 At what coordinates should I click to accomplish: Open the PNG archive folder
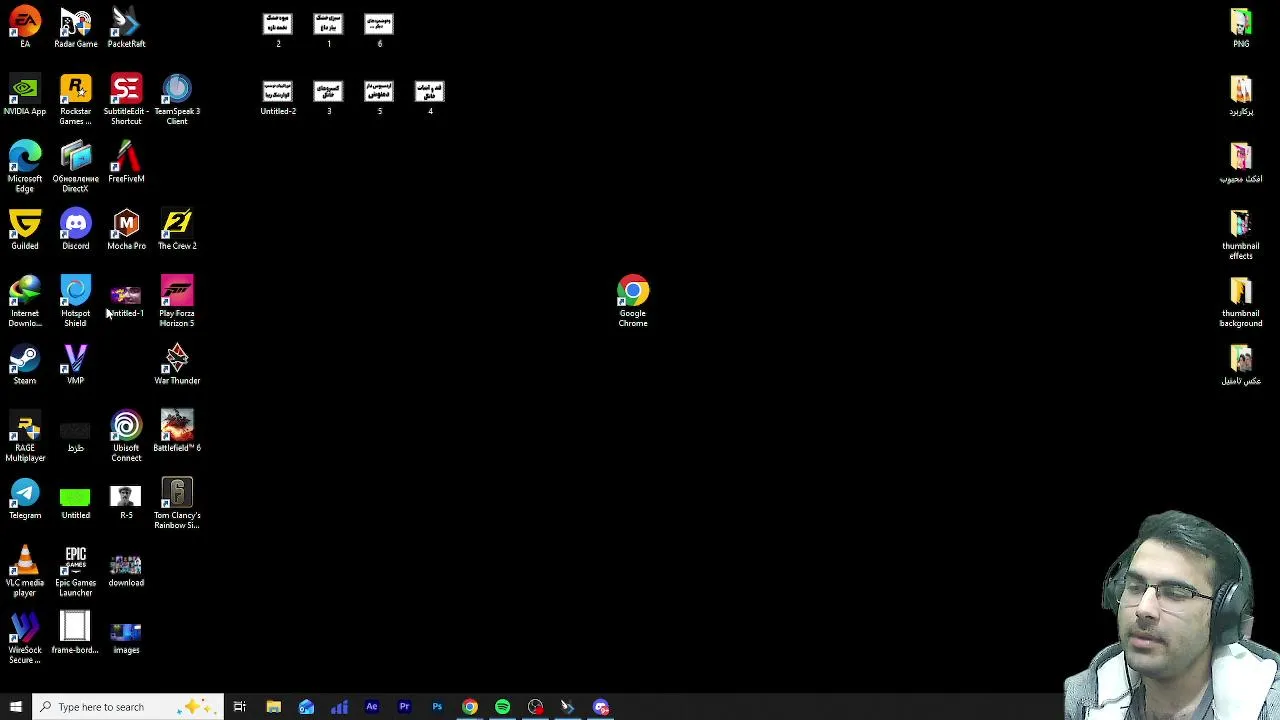(x=1241, y=26)
